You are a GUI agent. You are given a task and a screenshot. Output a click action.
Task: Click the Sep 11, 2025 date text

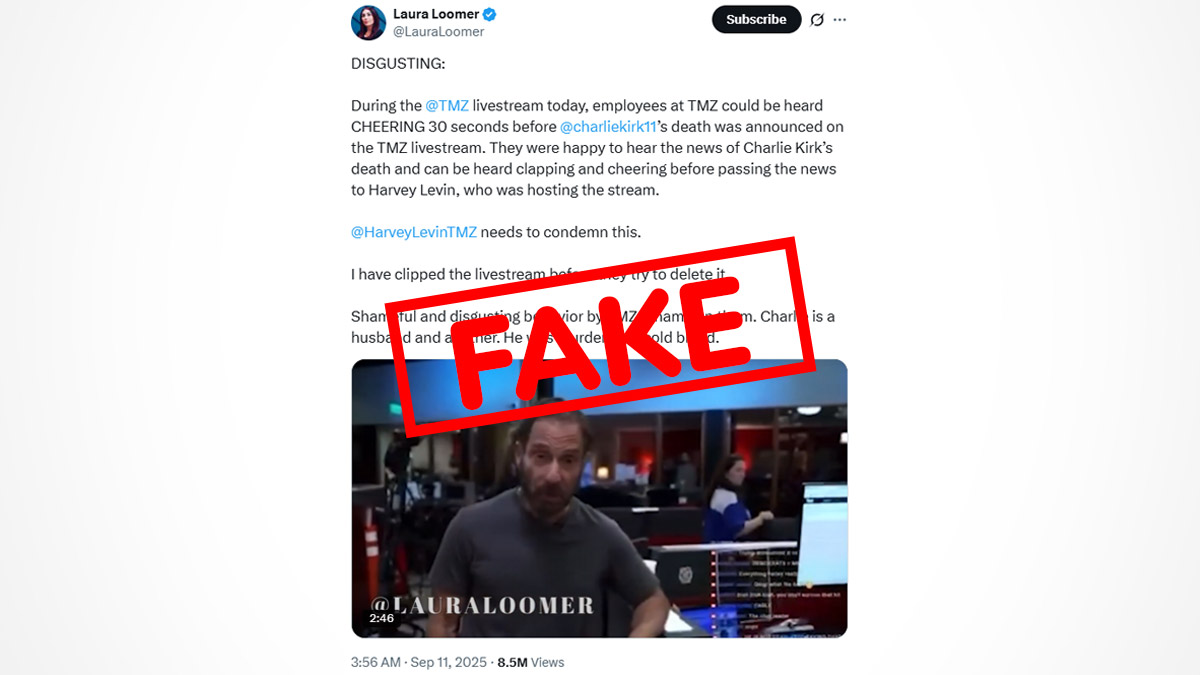click(x=449, y=662)
